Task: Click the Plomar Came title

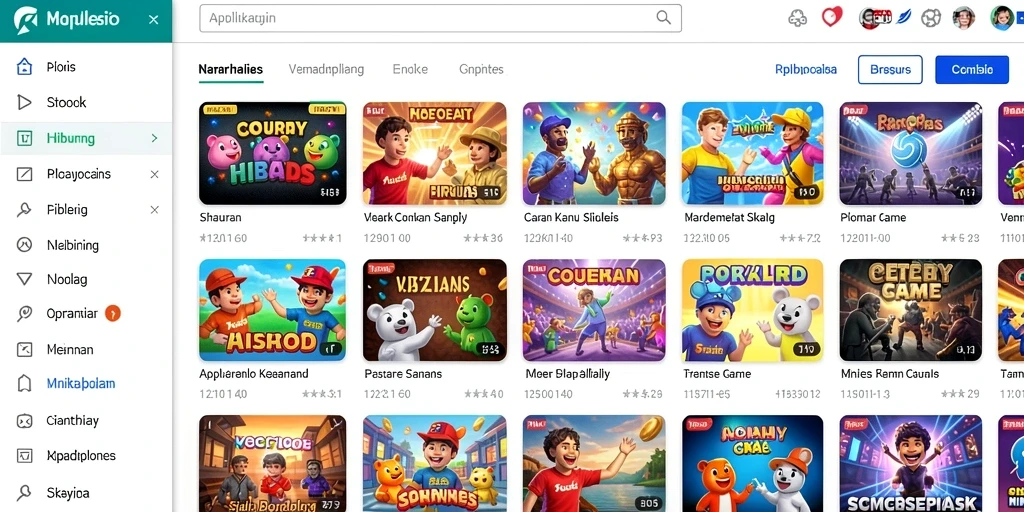Action: click(873, 217)
